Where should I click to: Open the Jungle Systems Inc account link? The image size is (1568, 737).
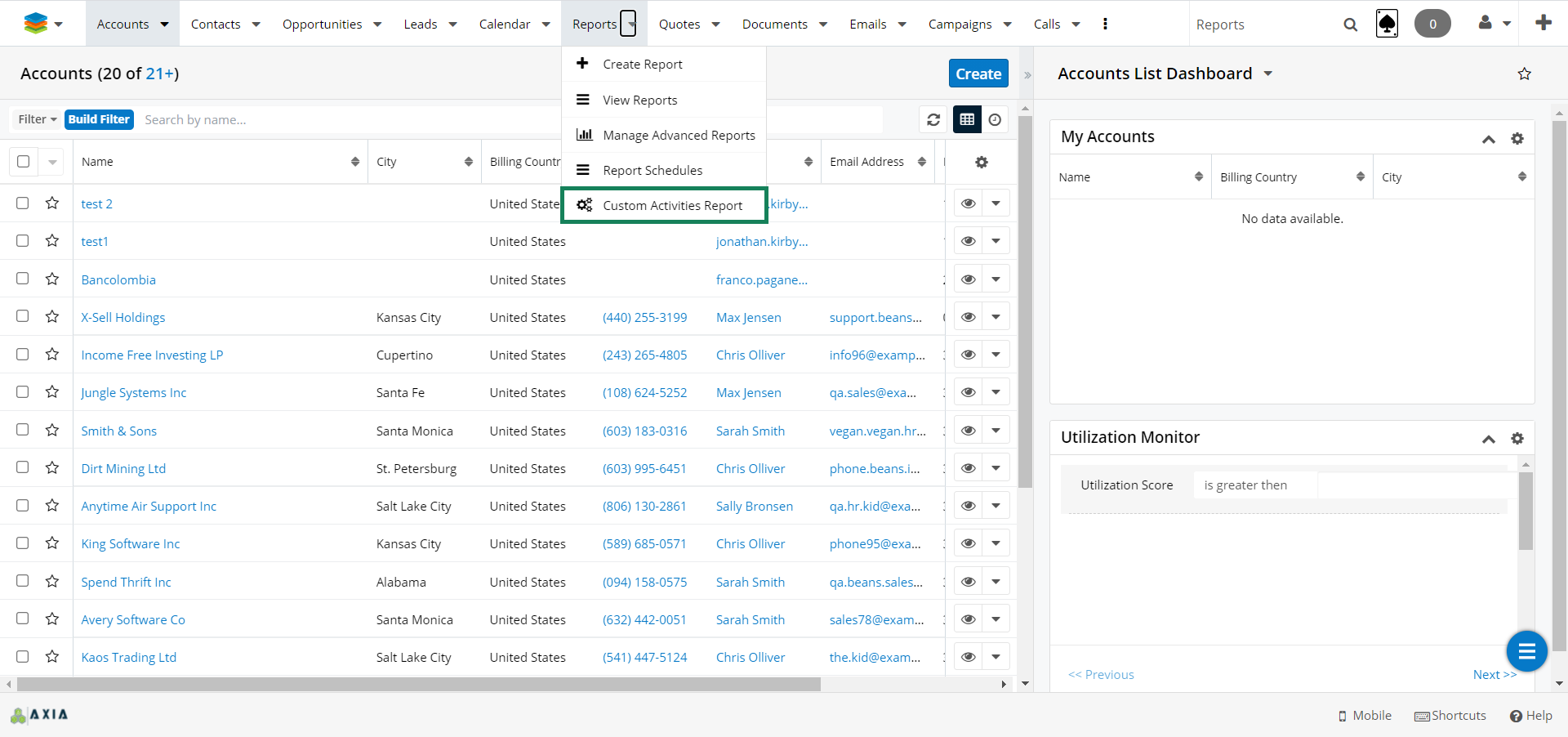[x=134, y=393]
